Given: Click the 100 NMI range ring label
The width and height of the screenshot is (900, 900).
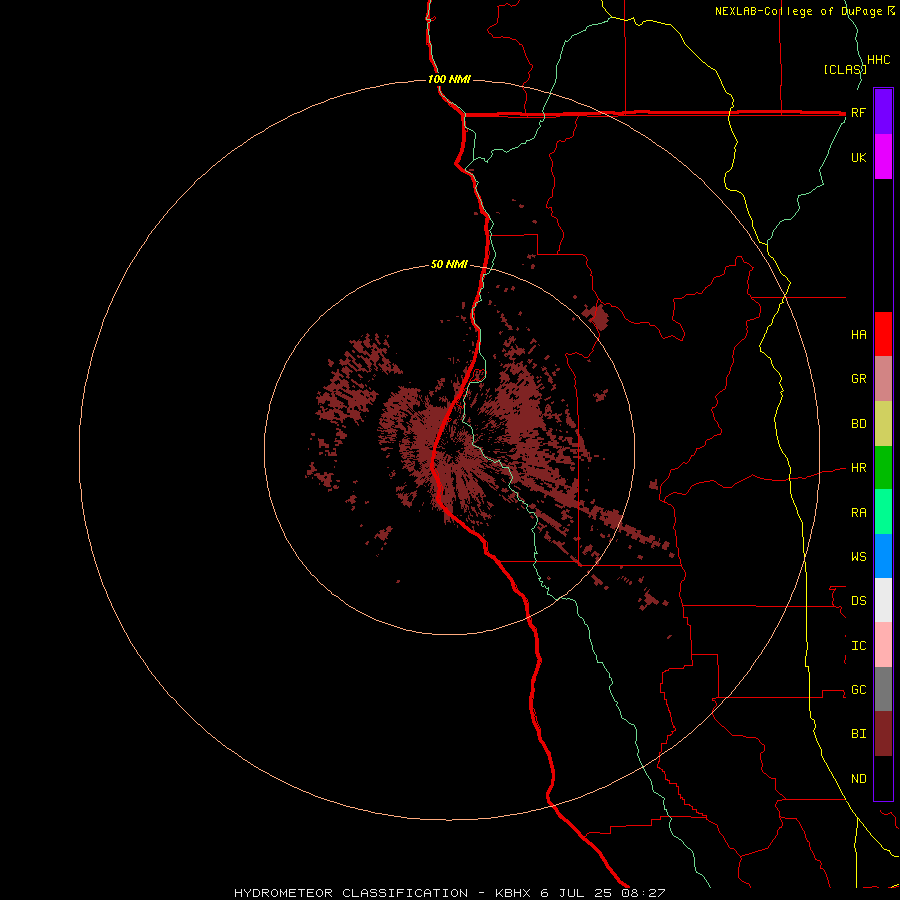Looking at the screenshot, I should (449, 79).
